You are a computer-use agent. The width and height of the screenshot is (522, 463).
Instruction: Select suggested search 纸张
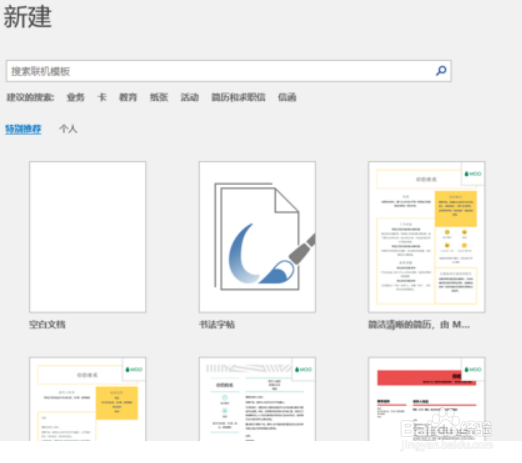pyautogui.click(x=159, y=97)
